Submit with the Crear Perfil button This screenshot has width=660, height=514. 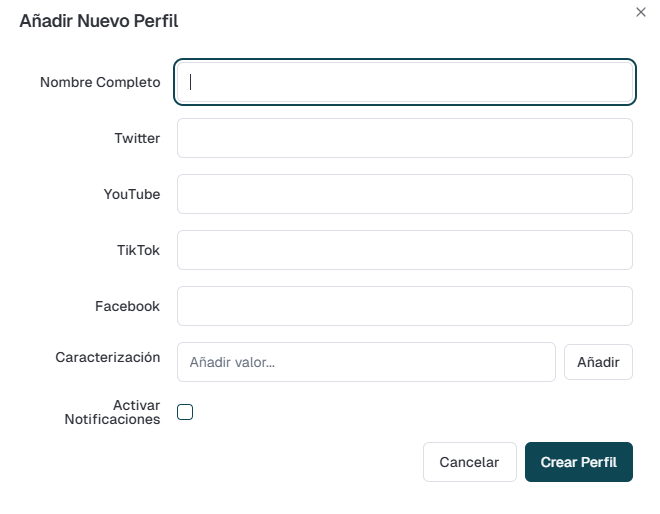579,462
